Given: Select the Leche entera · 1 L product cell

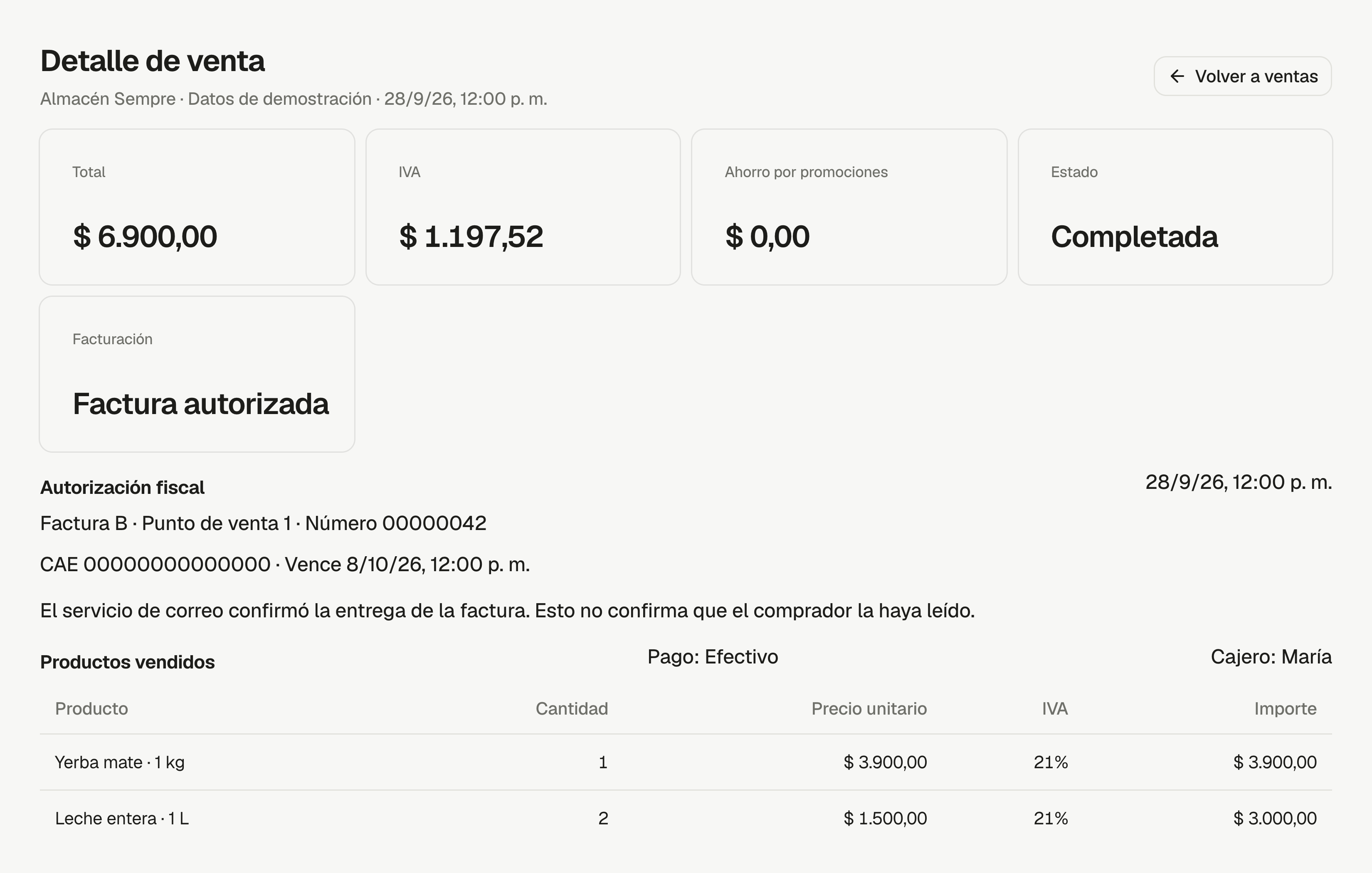Looking at the screenshot, I should coord(122,819).
